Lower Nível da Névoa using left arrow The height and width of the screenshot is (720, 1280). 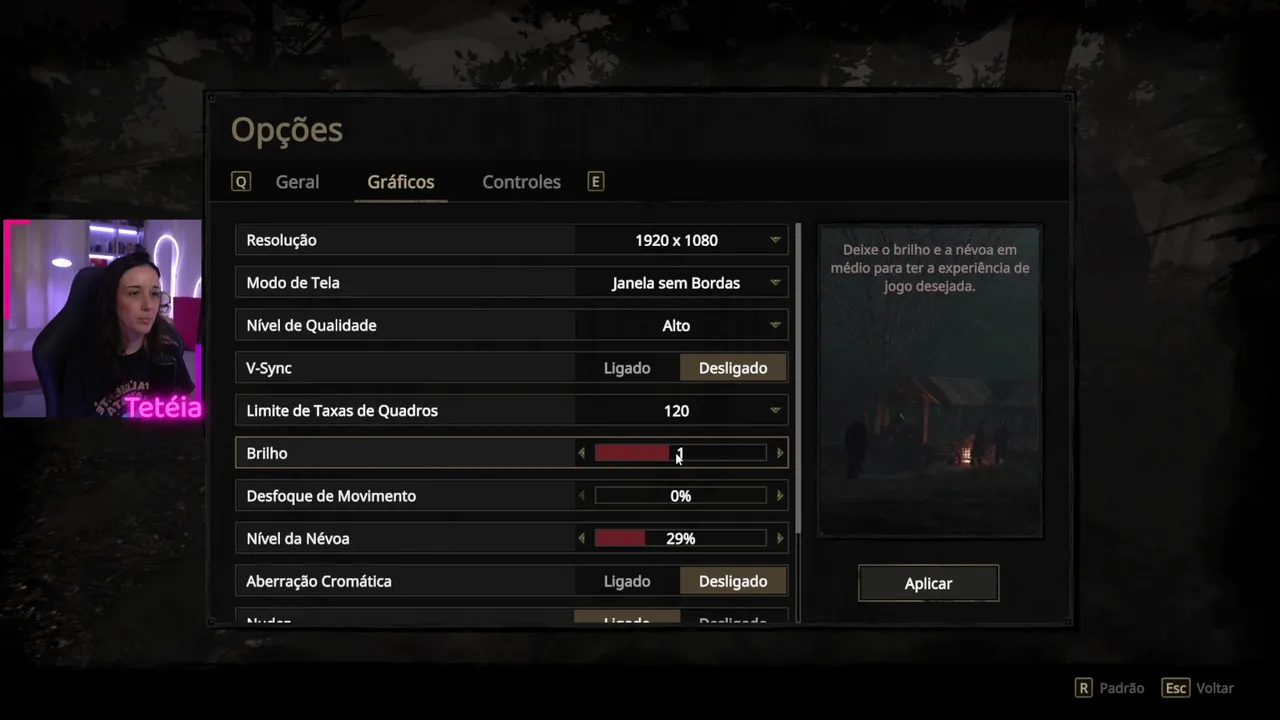pos(582,538)
